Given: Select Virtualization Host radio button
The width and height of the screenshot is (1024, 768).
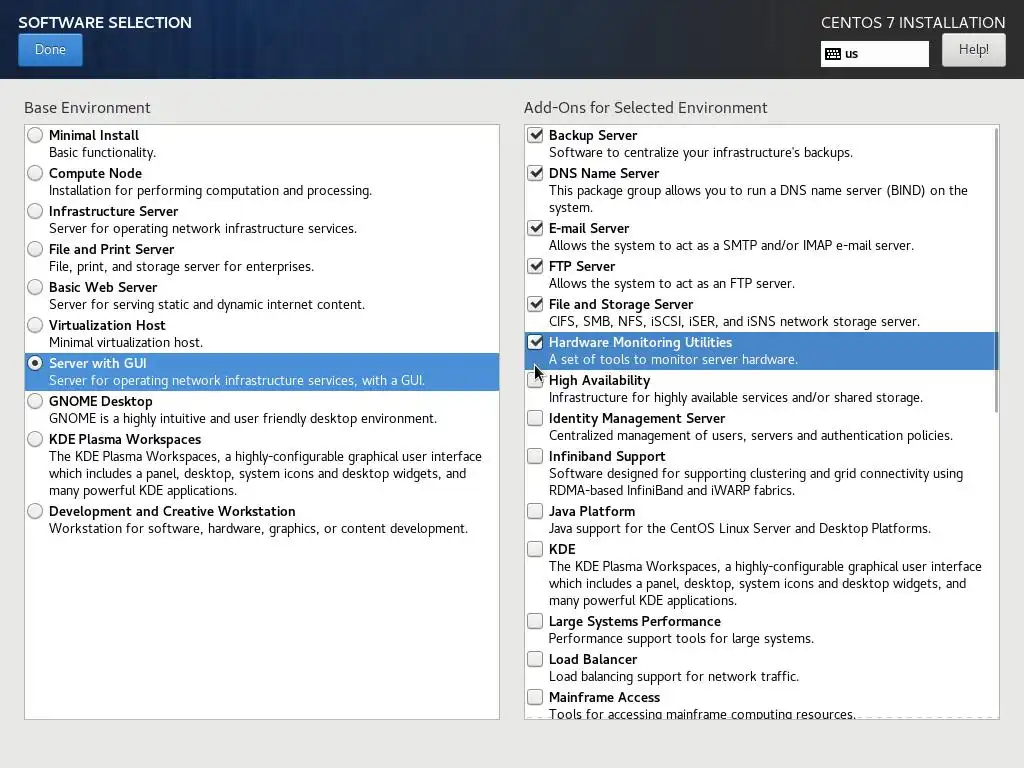Looking at the screenshot, I should point(35,325).
